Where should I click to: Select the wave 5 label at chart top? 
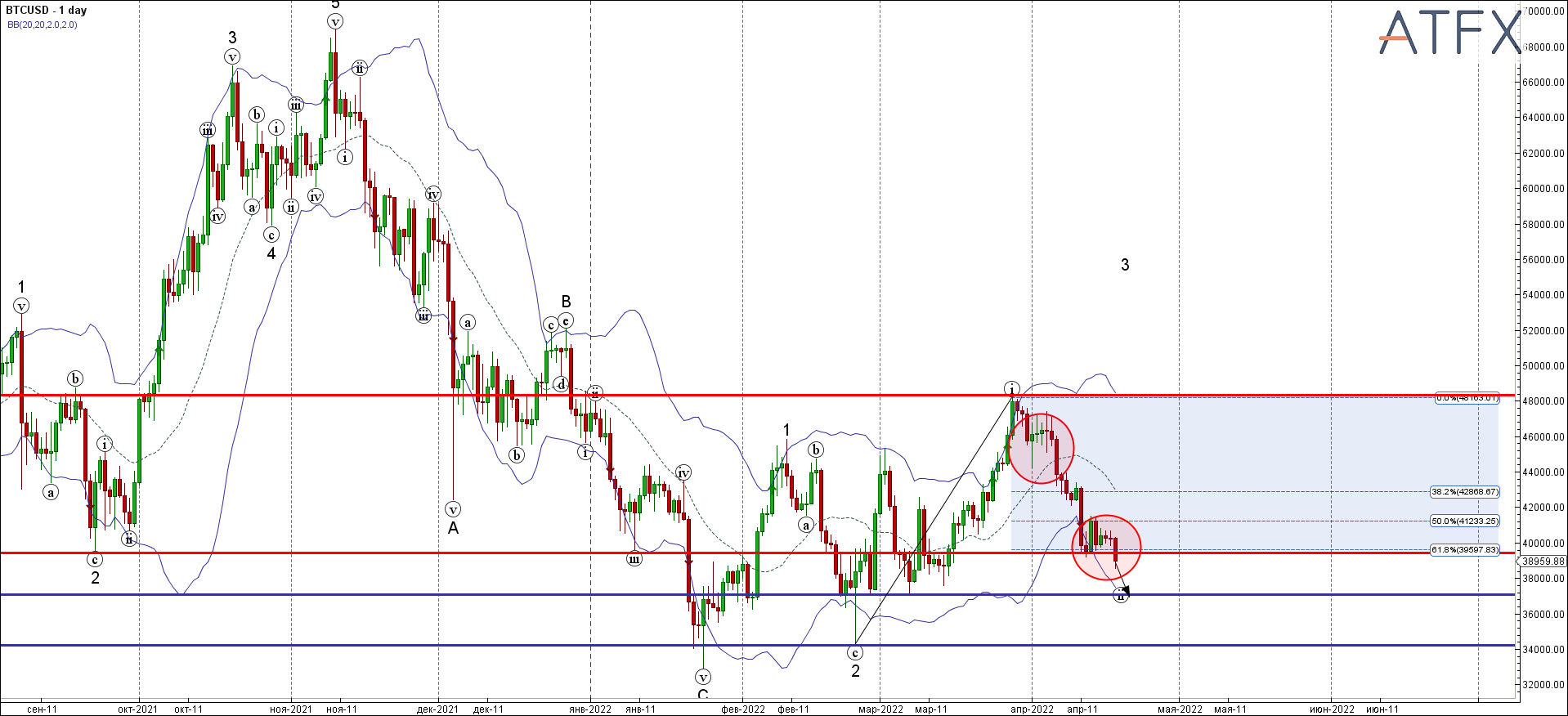(335, 5)
